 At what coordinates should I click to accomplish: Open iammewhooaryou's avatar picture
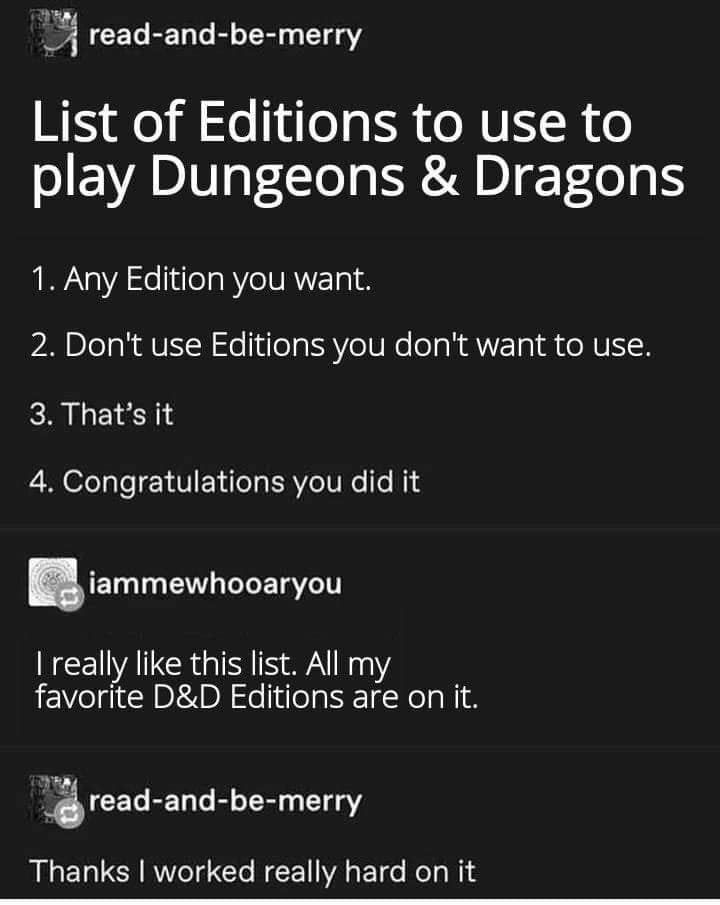(53, 582)
